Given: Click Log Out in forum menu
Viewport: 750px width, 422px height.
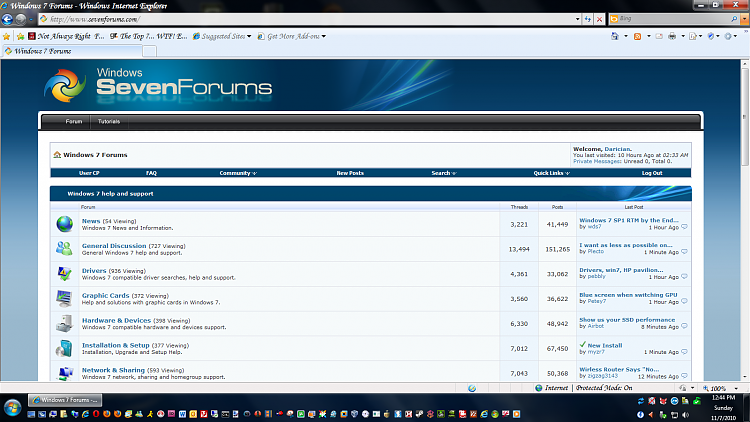Looking at the screenshot, I should 652,173.
